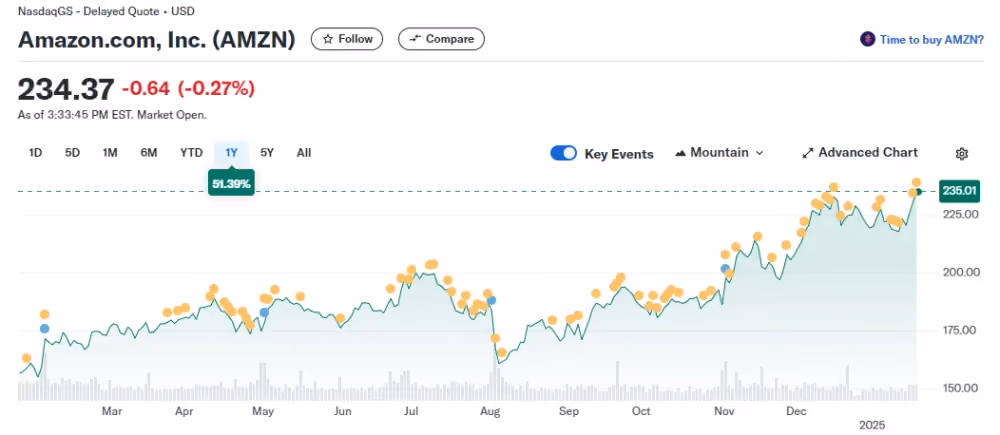Click the -0.64 (-0.27%) price change
1000x435 pixels.
coord(188,89)
